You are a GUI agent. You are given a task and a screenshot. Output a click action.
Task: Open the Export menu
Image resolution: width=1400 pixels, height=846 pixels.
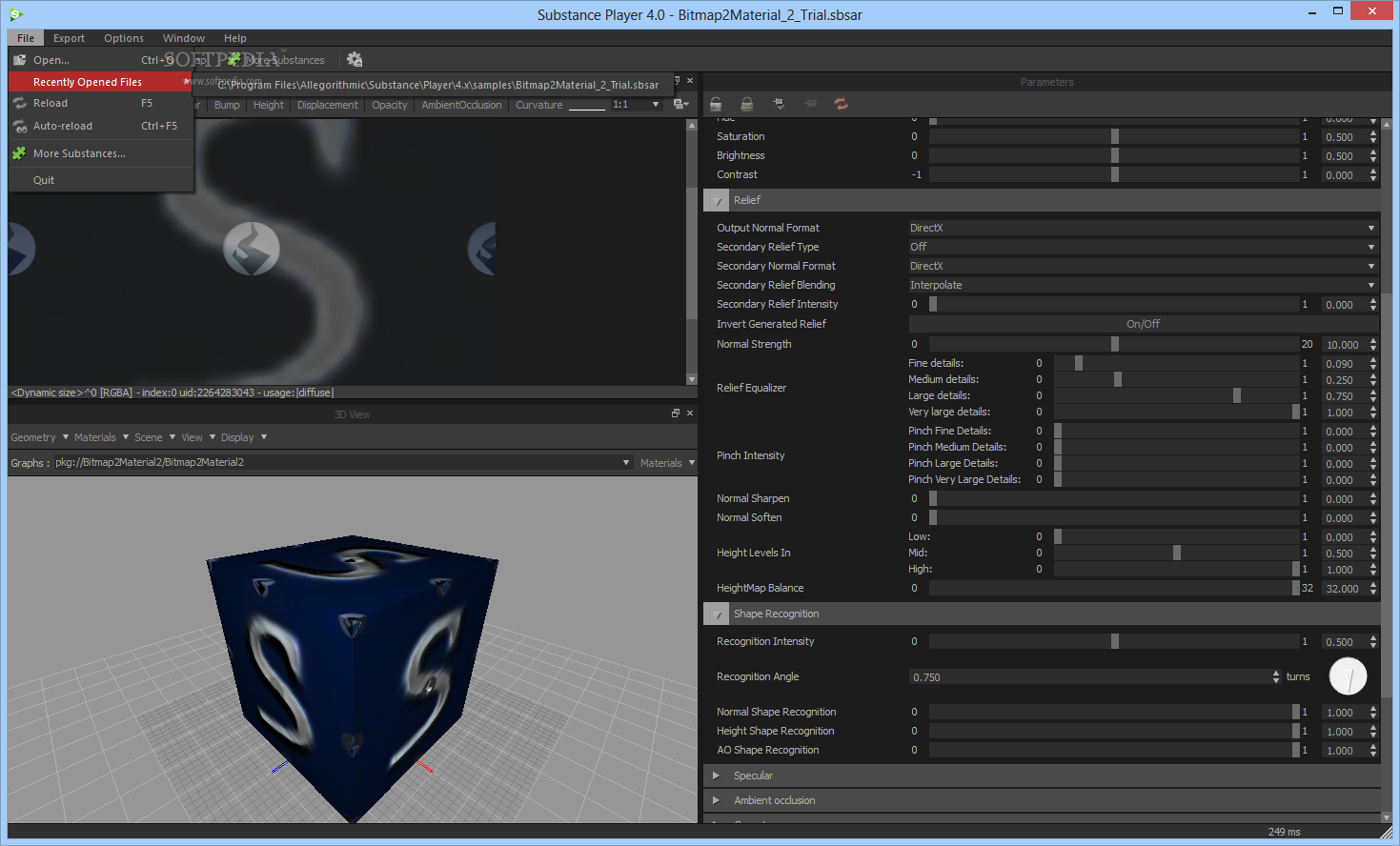coord(69,38)
